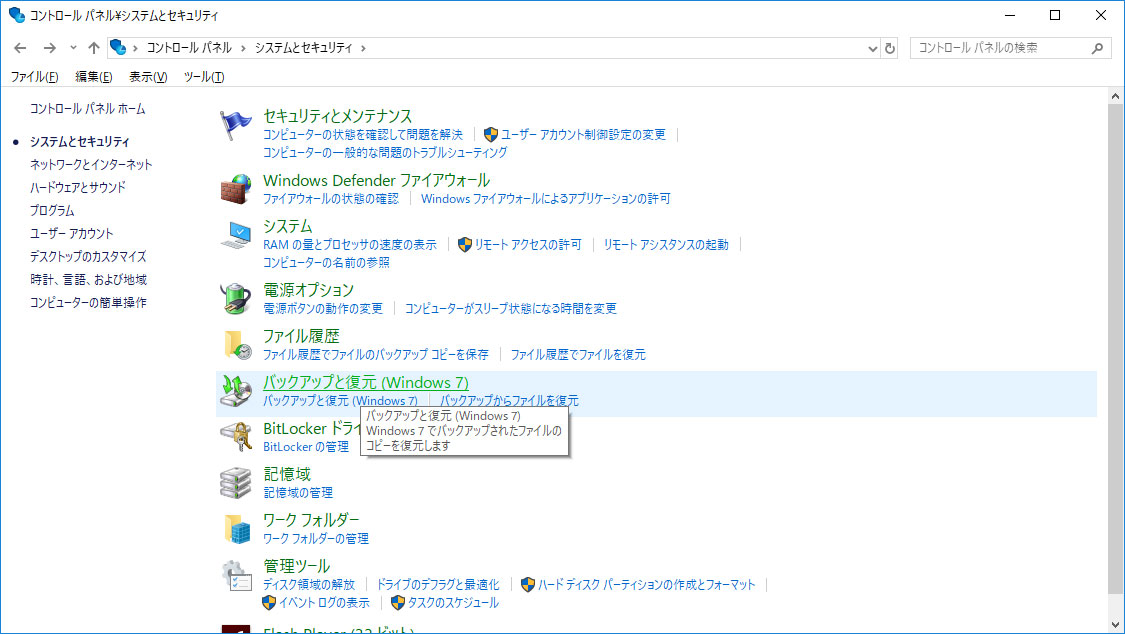Click the ファイル履歴 folder clock icon
Image resolution: width=1125 pixels, height=634 pixels.
point(237,344)
